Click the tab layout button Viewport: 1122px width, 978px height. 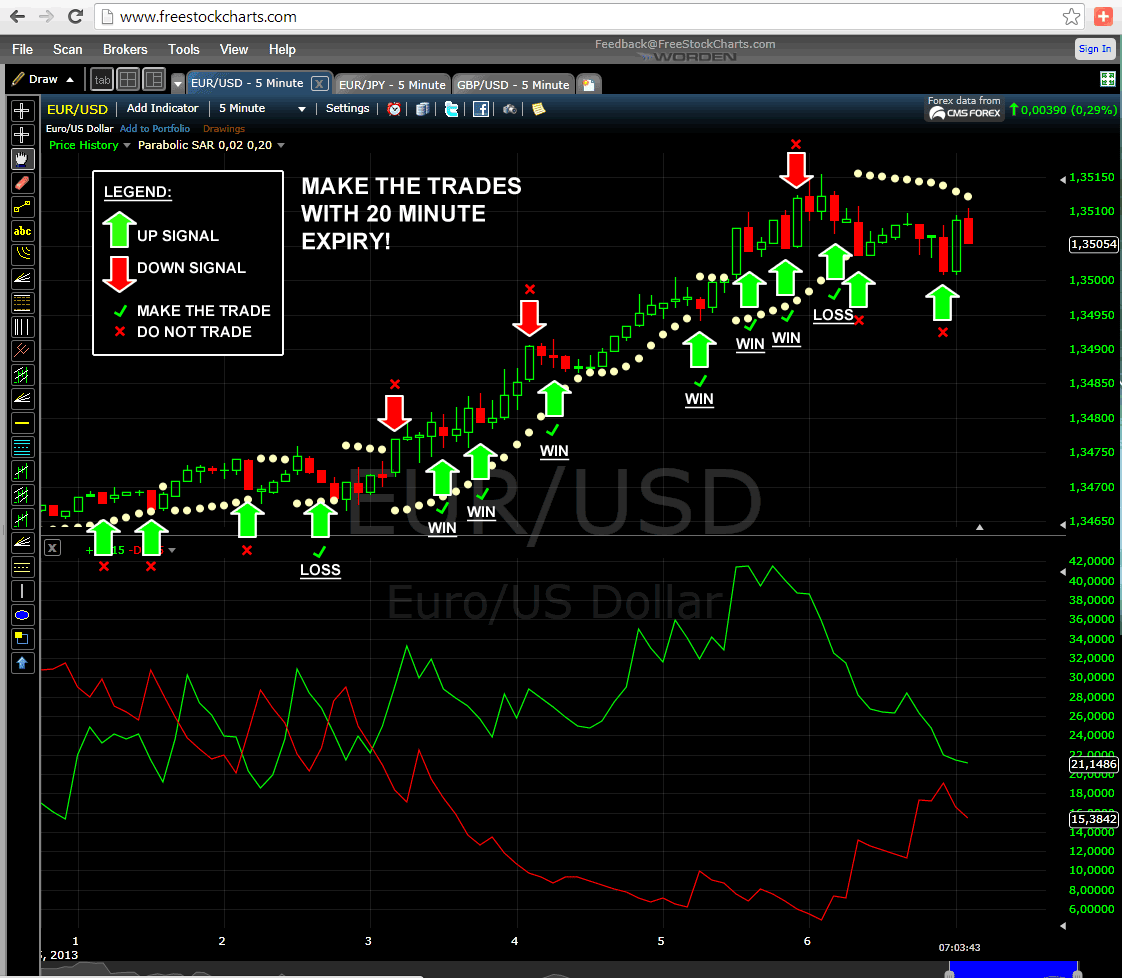point(102,79)
